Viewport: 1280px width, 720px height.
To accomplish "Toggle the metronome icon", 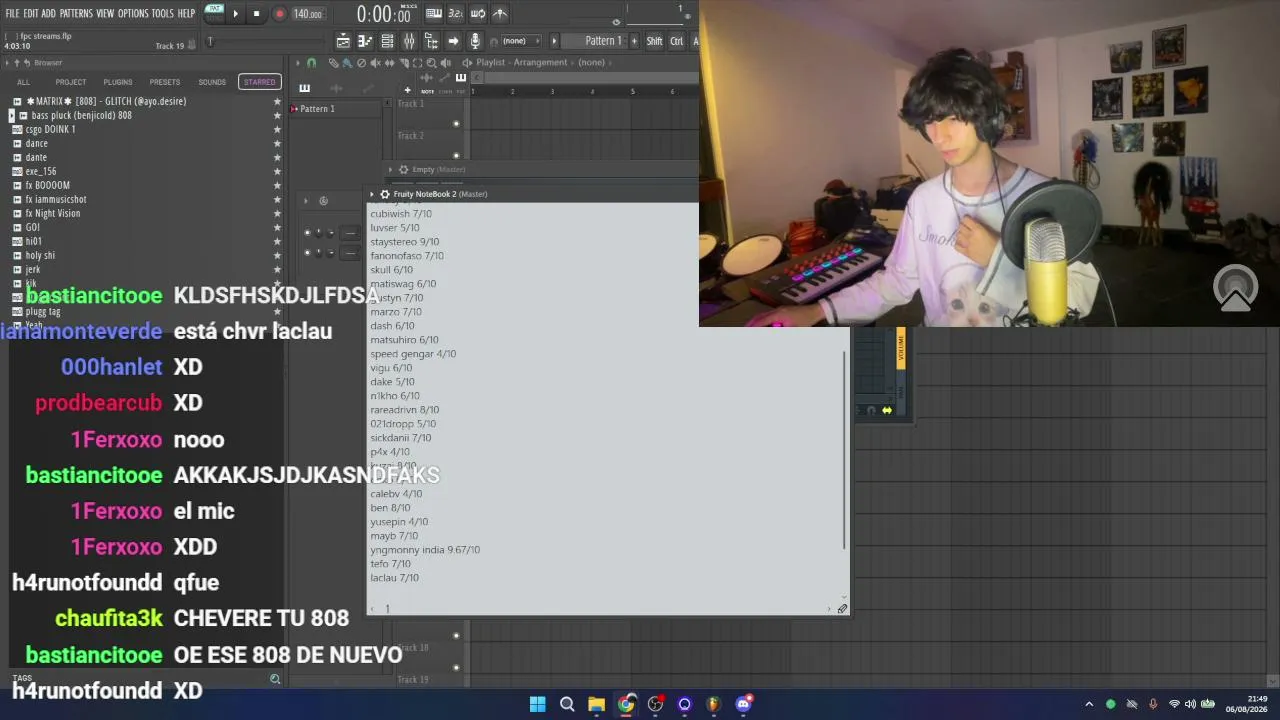I will (500, 14).
